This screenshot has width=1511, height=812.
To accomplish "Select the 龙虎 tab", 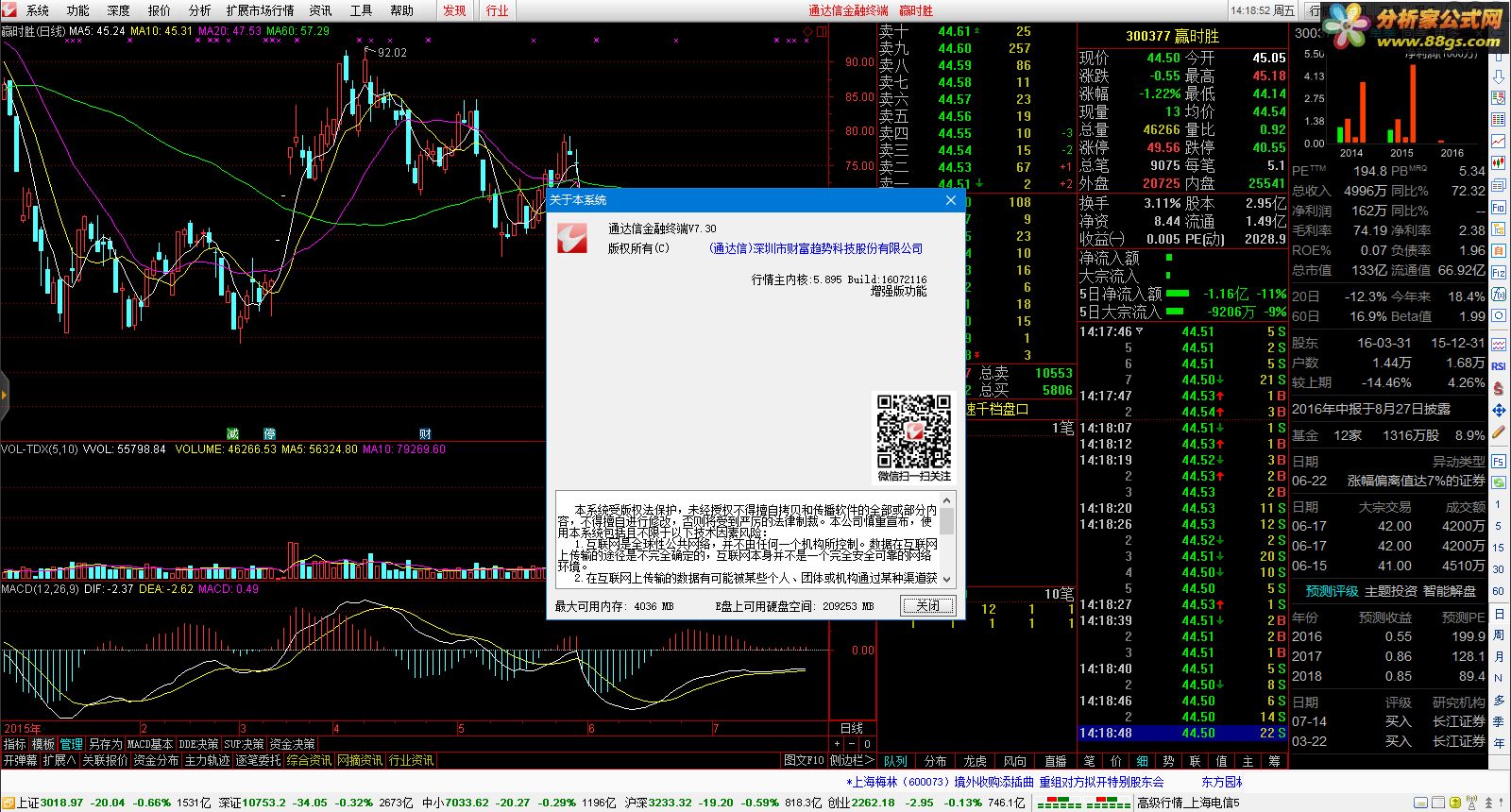I will pyautogui.click(x=975, y=761).
